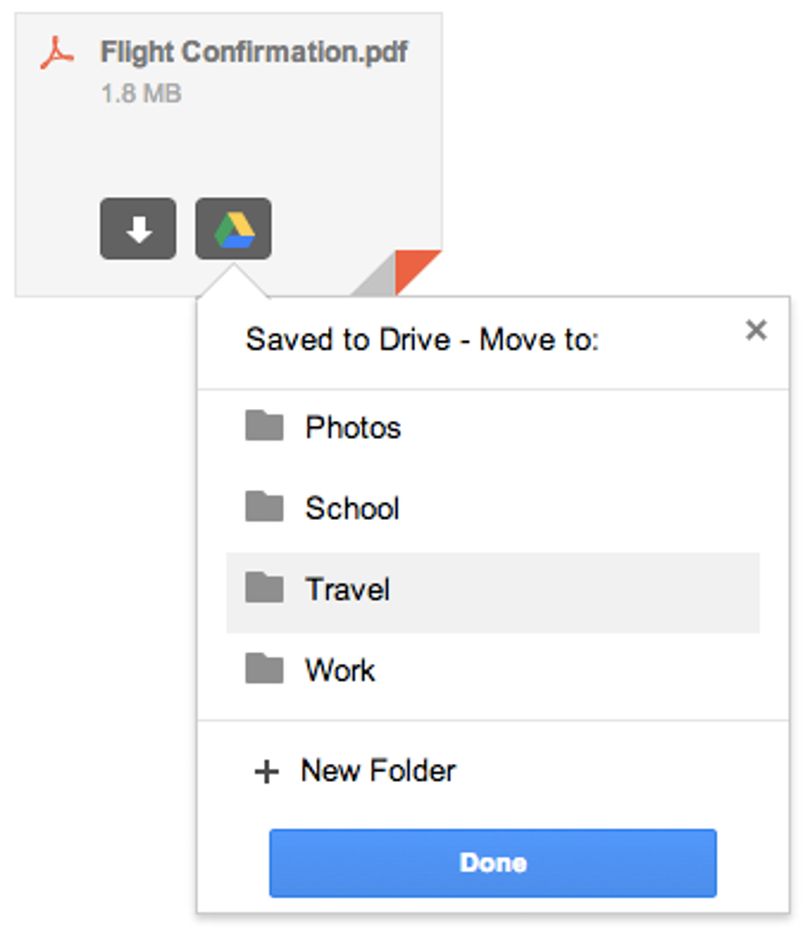This screenshot has width=810, height=936.
Task: Close the Move to popup
Action: (x=756, y=330)
